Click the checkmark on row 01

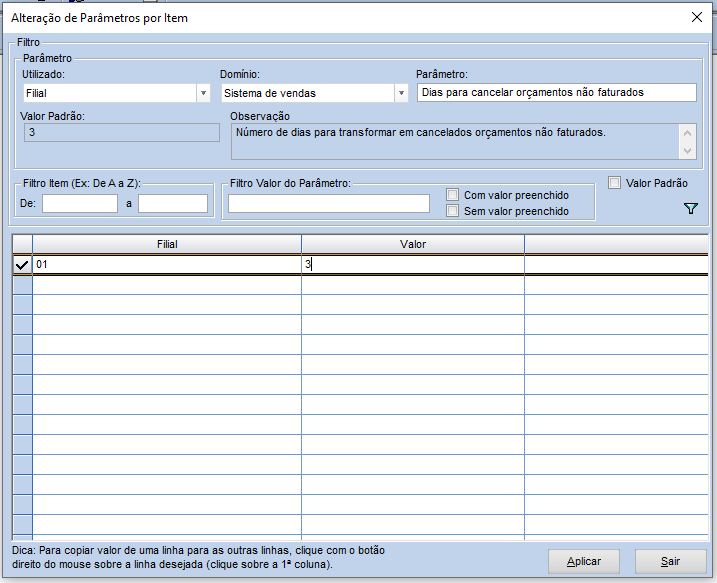tap(22, 265)
